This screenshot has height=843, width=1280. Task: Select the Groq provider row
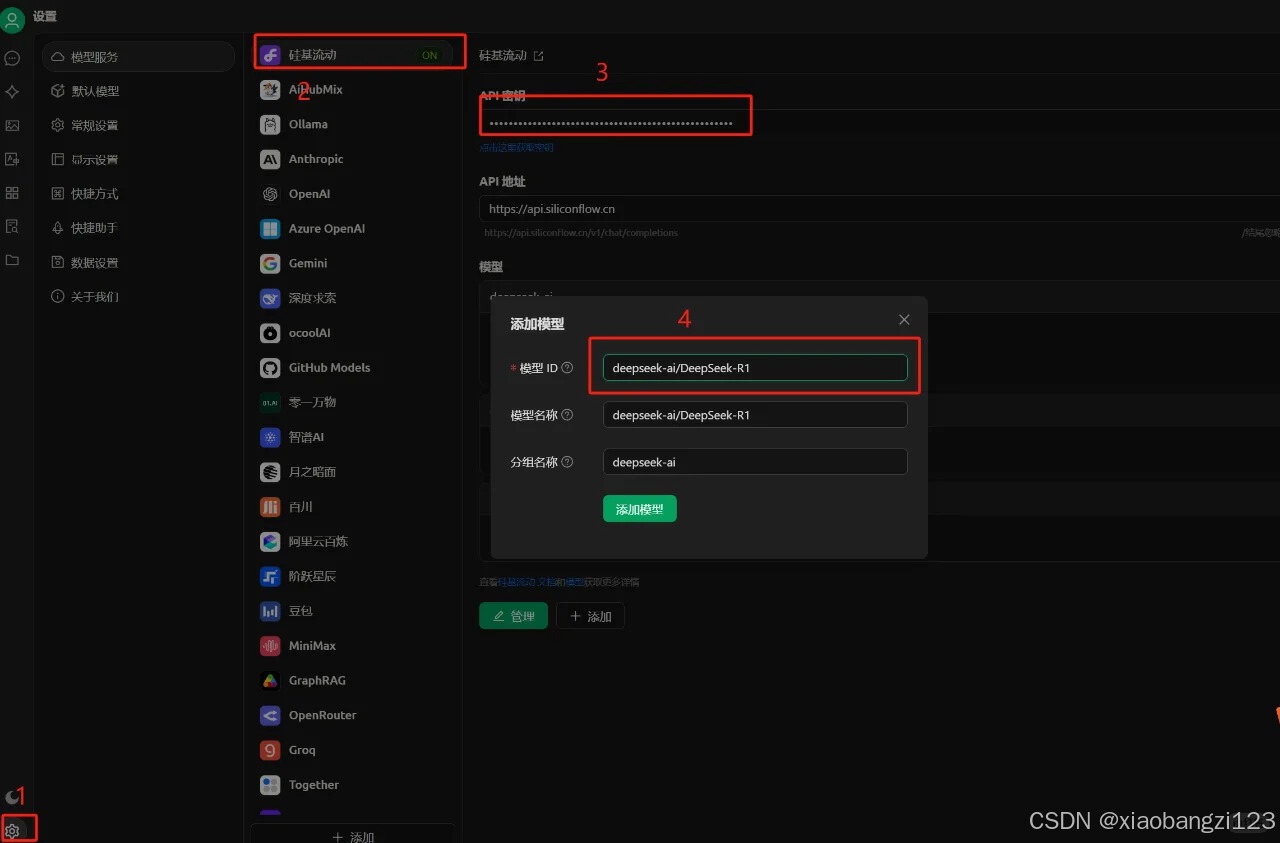click(352, 750)
